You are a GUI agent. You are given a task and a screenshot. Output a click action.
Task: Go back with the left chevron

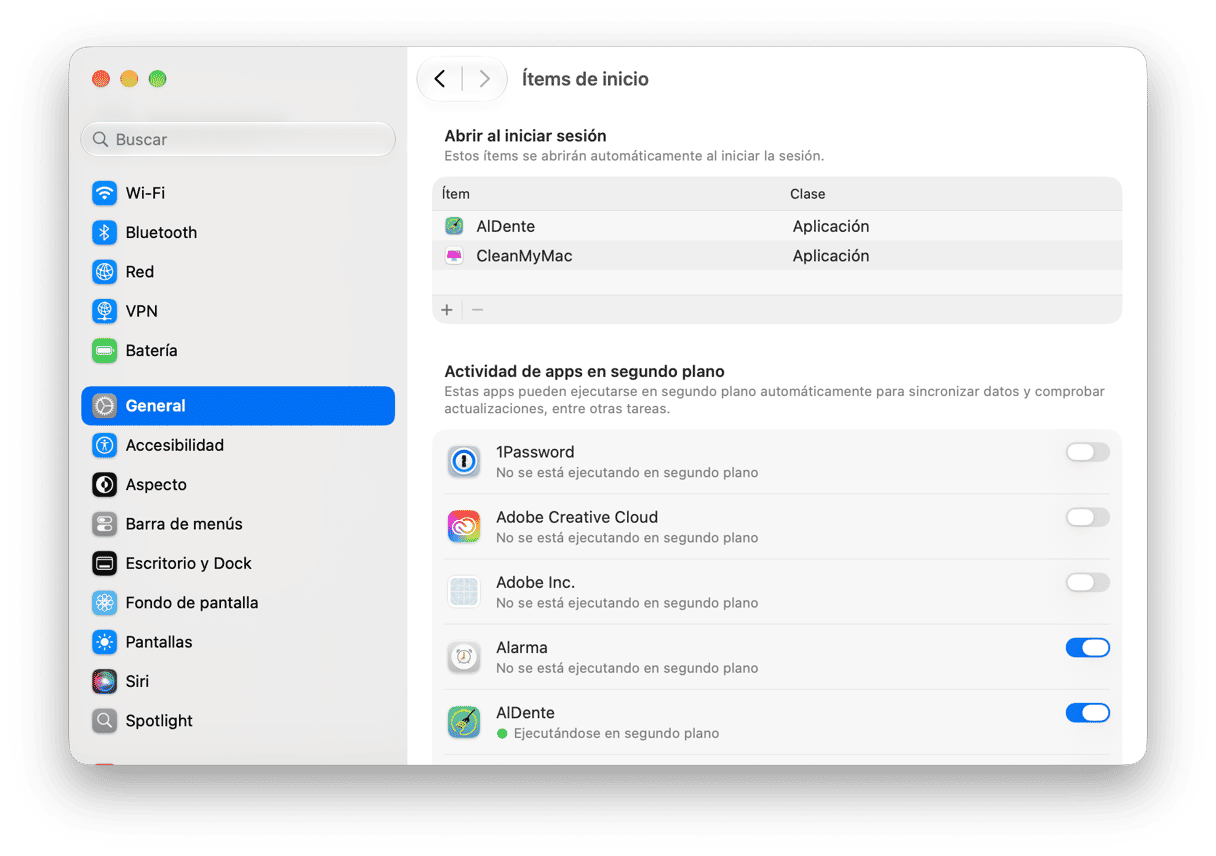point(440,79)
